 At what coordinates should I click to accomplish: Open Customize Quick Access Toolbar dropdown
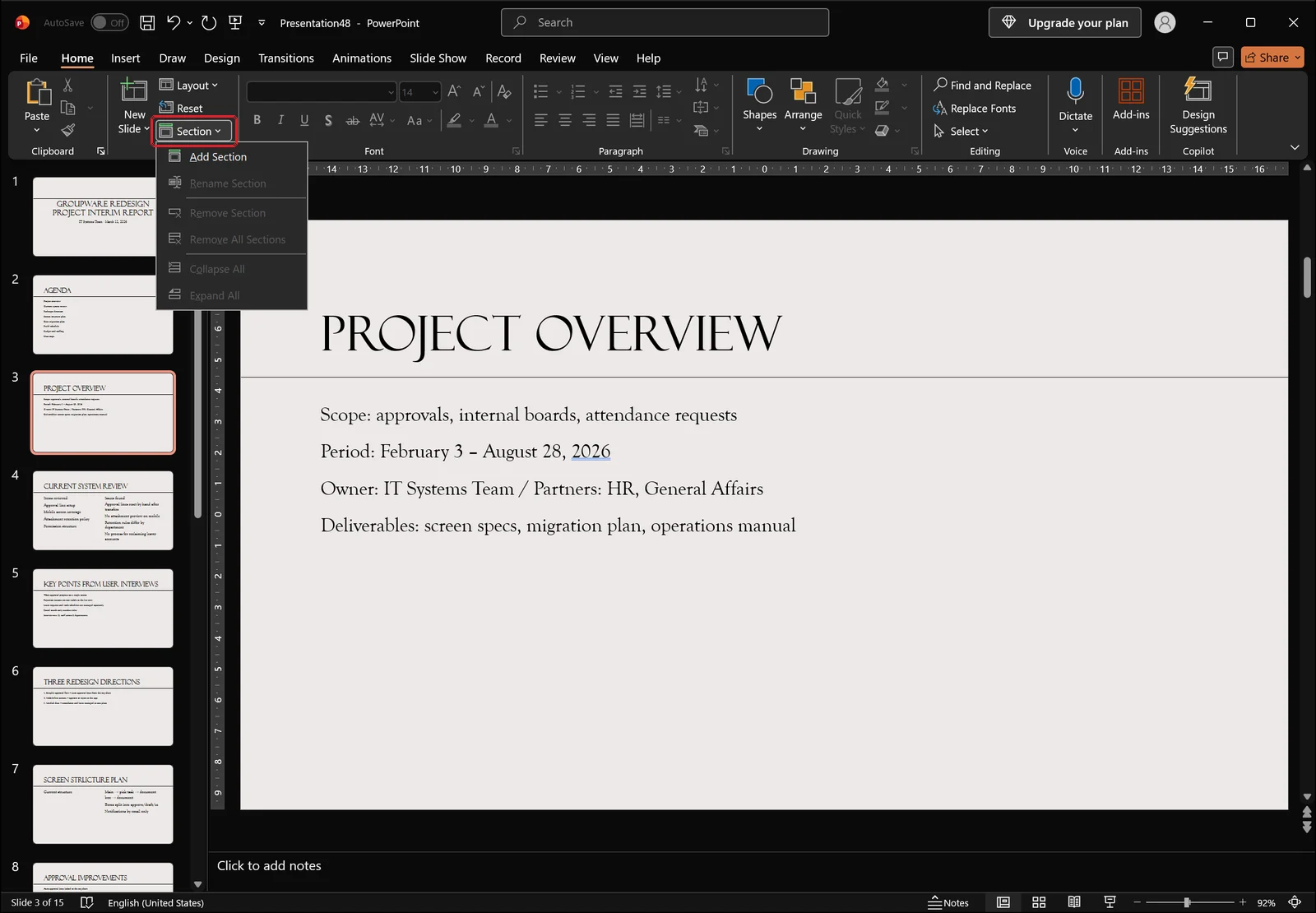[262, 23]
